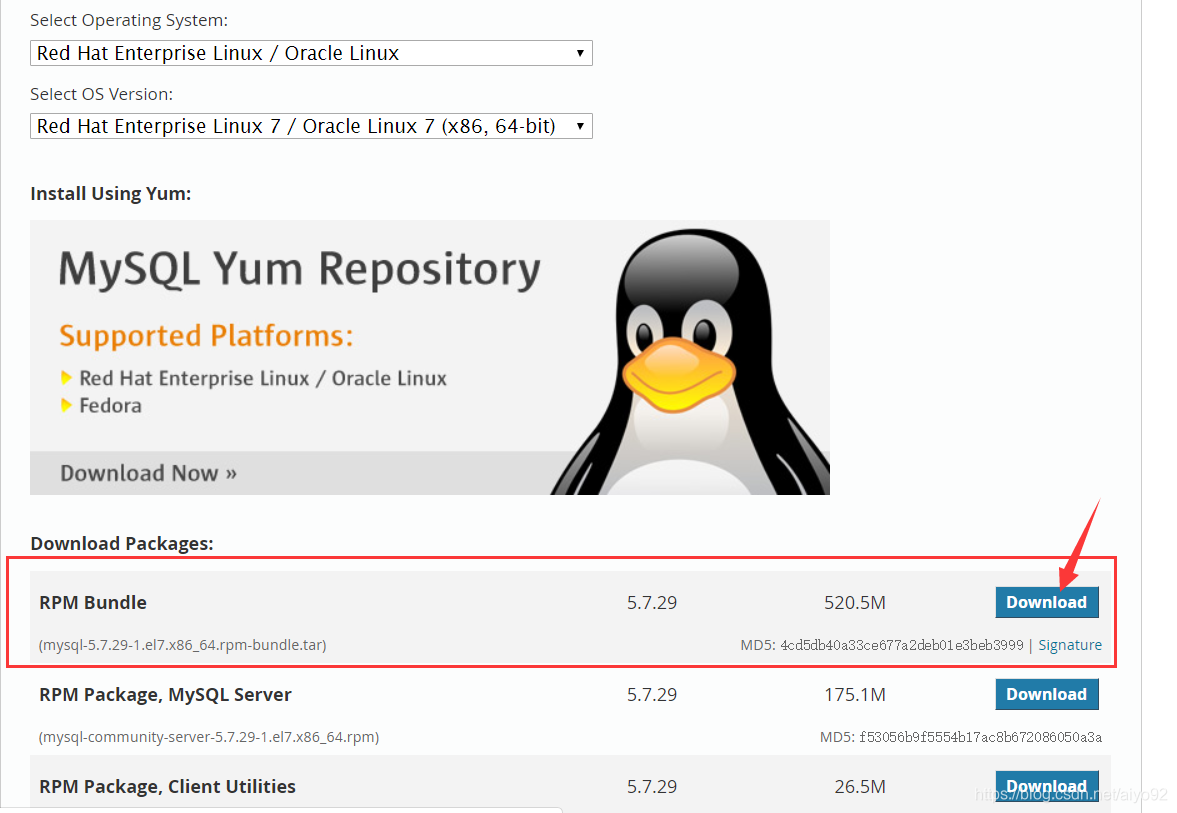Screen dimensions: 1177x813
Task: Select RPM Package, MySQL Server title
Action: click(x=165, y=695)
